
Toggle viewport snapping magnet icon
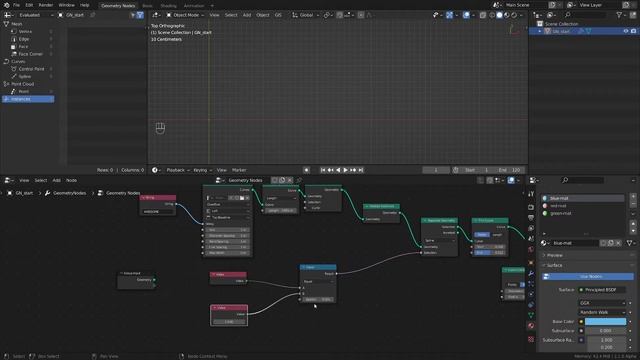pos(340,15)
